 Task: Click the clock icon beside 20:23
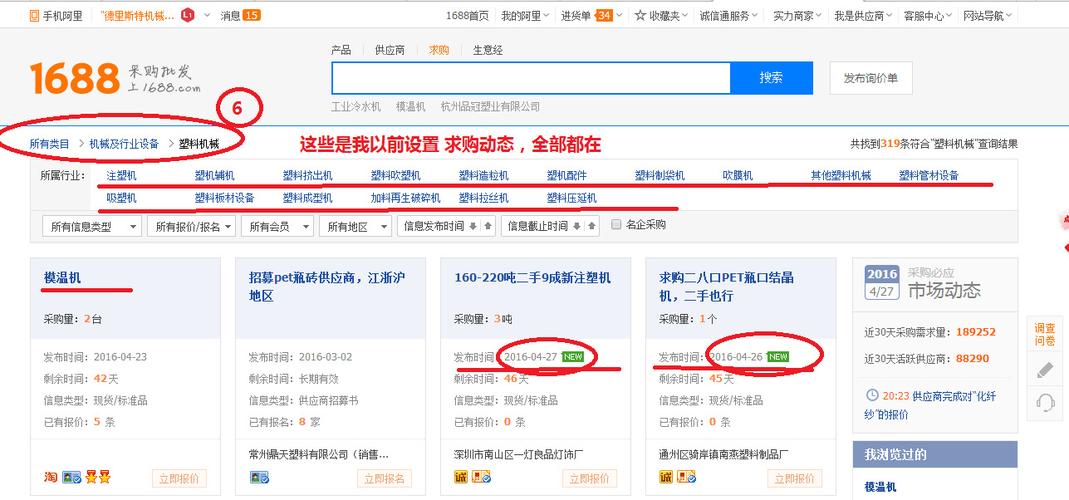(x=872, y=395)
